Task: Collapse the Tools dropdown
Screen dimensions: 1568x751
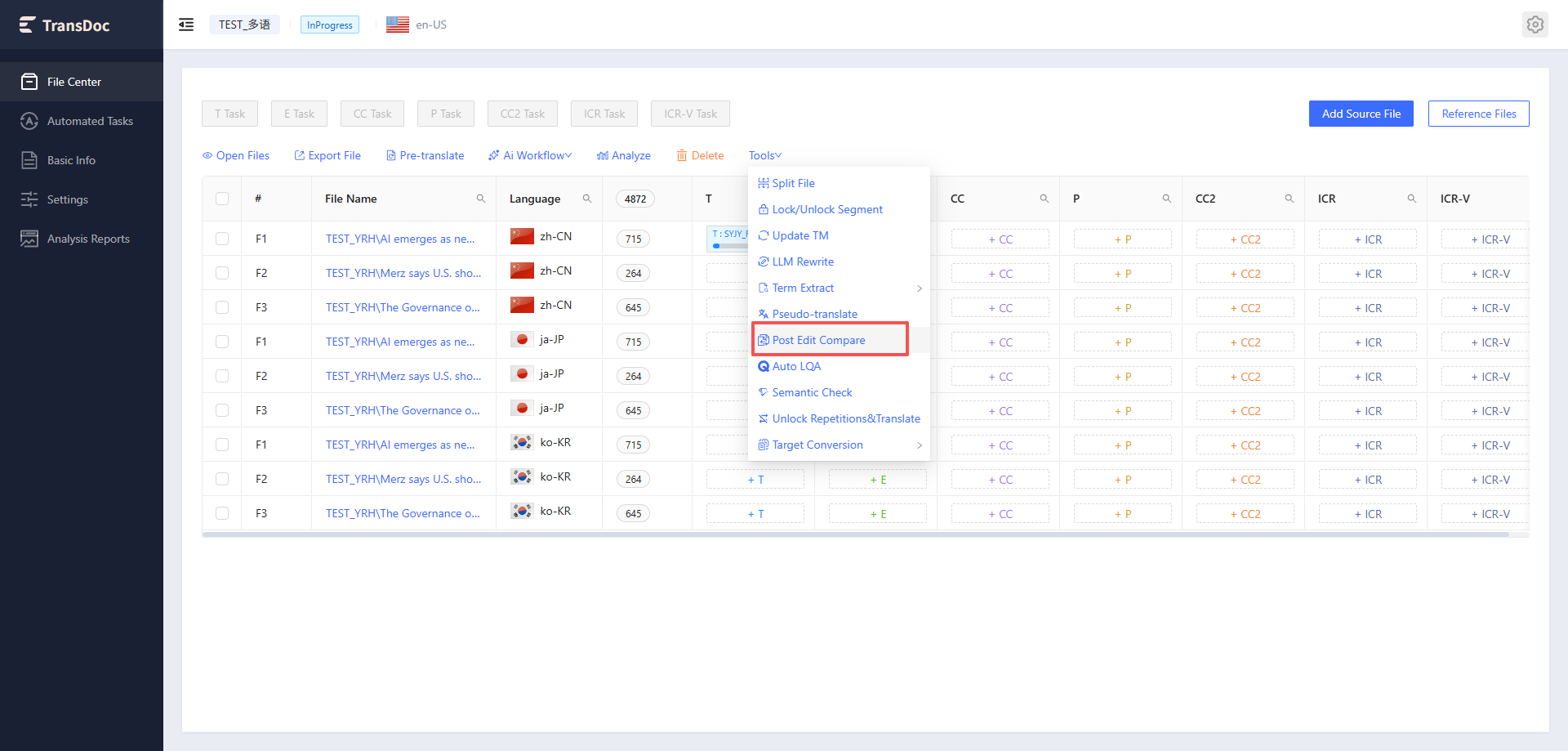Action: 765,155
